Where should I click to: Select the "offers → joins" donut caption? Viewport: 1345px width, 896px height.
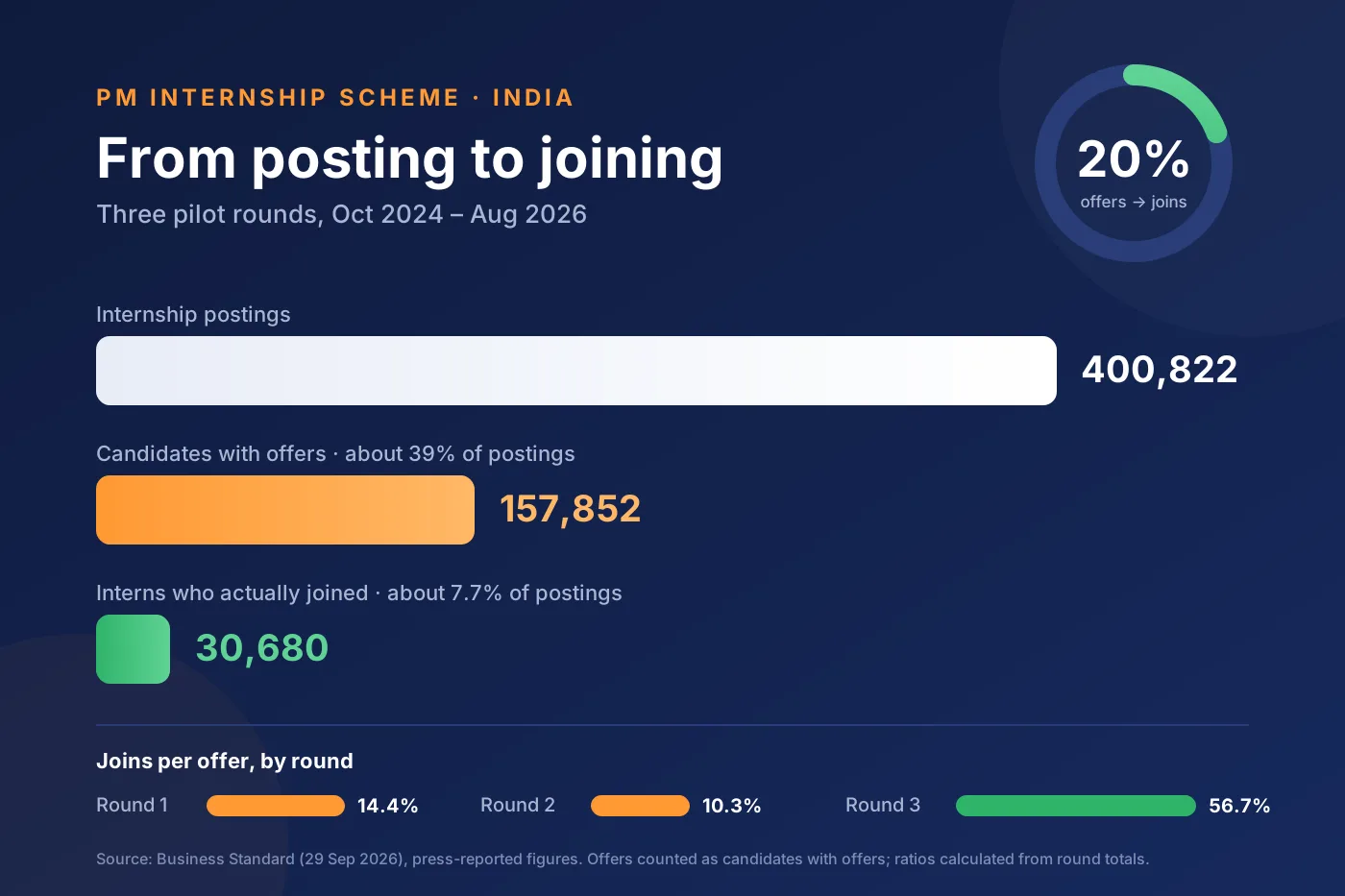click(x=1134, y=202)
